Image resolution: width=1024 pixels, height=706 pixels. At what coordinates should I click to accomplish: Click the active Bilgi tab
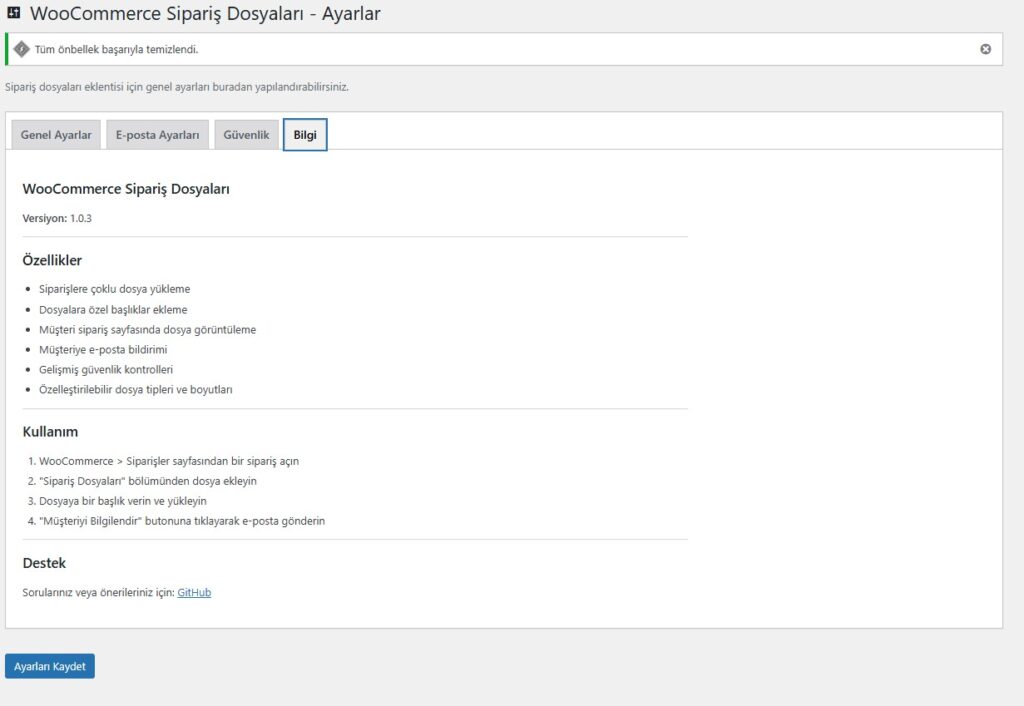tap(304, 133)
